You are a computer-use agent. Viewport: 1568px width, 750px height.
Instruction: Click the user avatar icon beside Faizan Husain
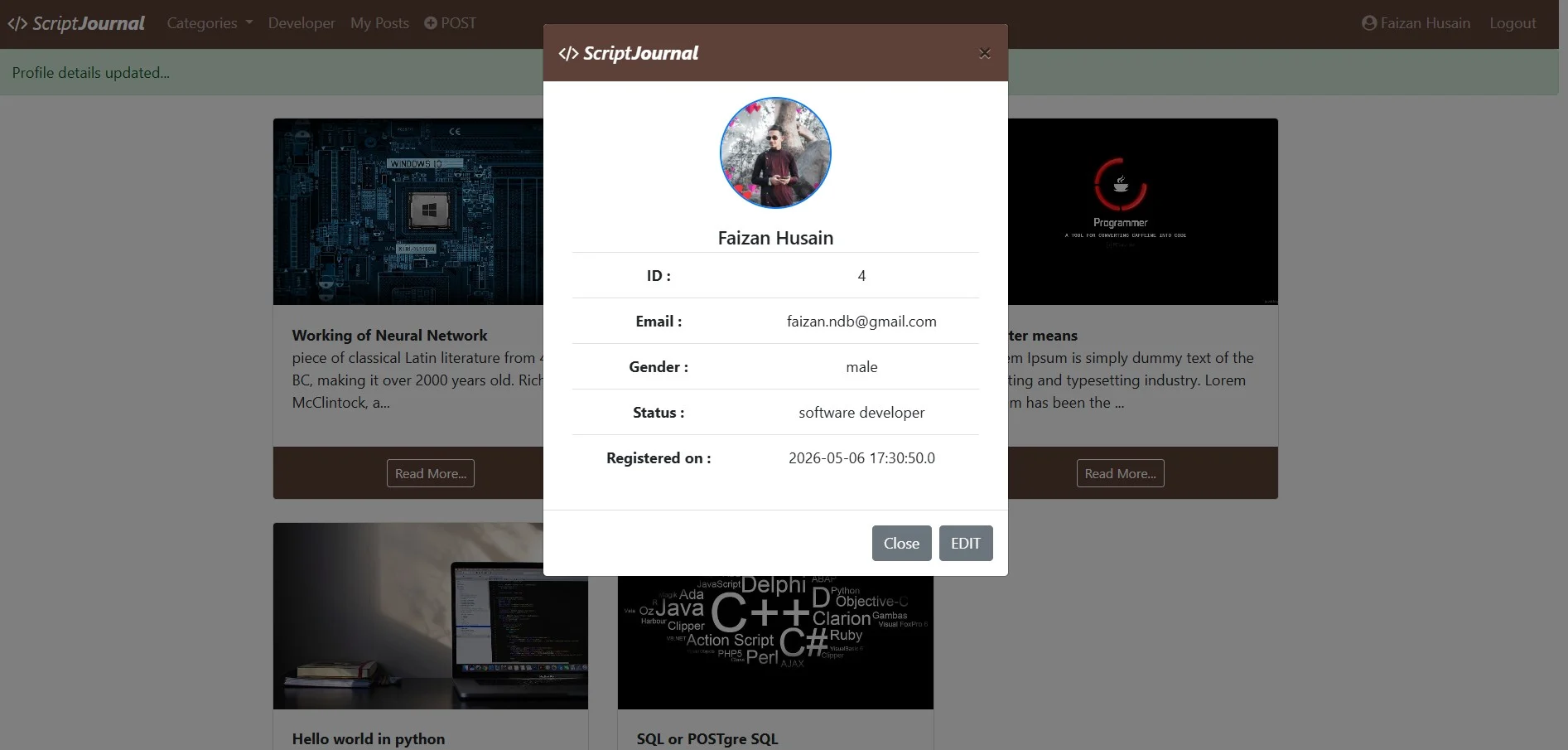1369,23
